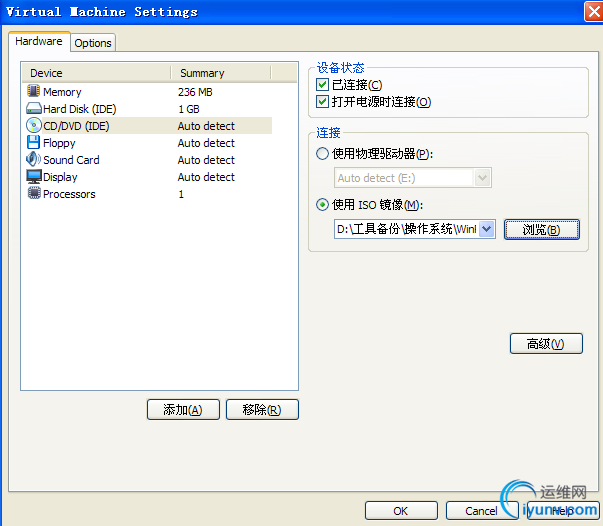Click the Floppy diskette icon
The image size is (603, 526).
pos(33,142)
